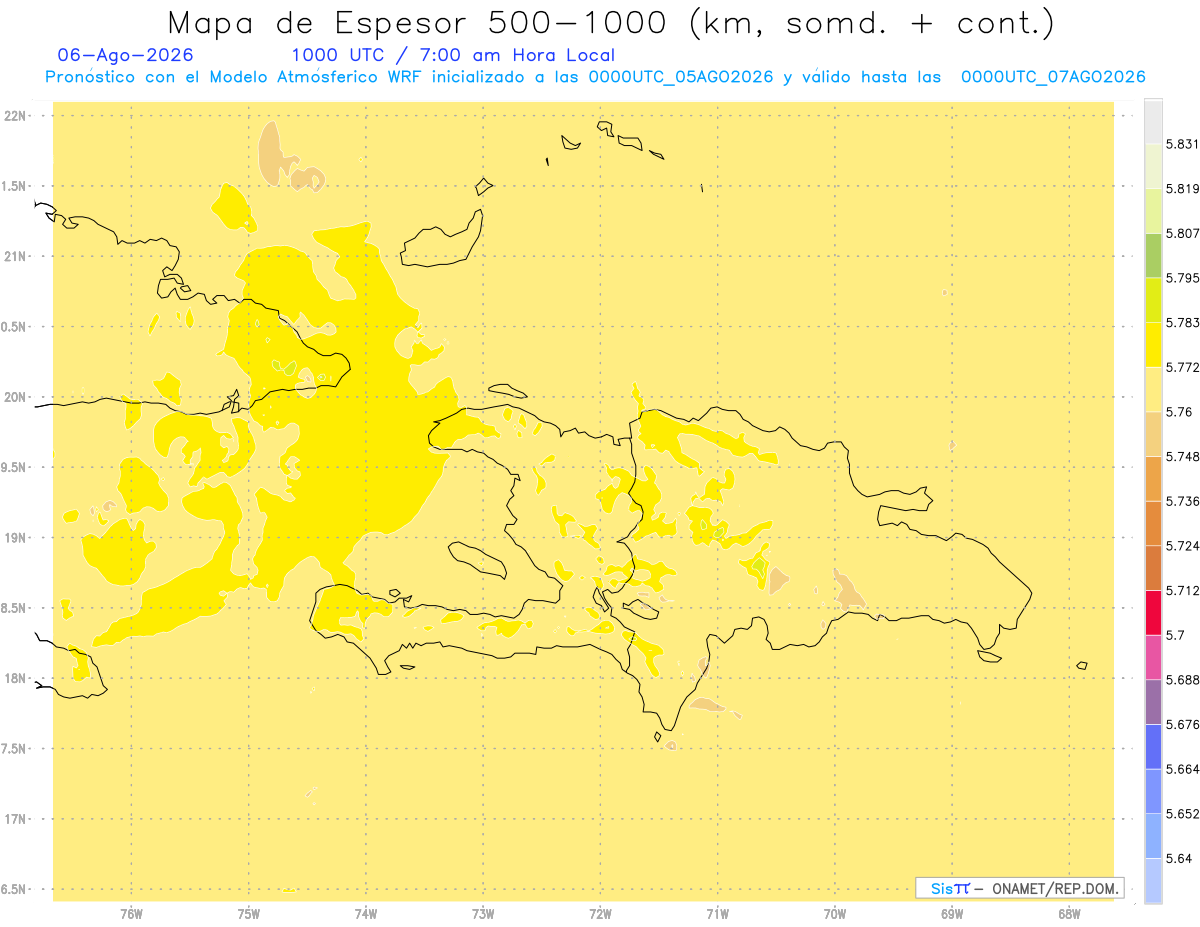Click the 68W longitude label
Screen dimensions: 1200x927
(1069, 914)
